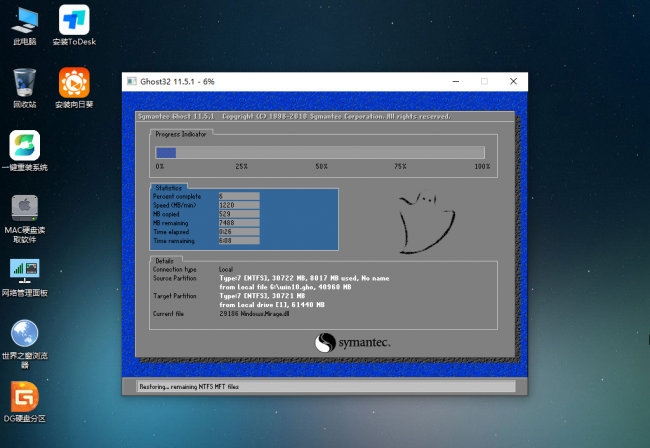Click the Speed (MB/min) value 1220
Image resolution: width=650 pixels, height=448 pixels.
click(x=239, y=205)
